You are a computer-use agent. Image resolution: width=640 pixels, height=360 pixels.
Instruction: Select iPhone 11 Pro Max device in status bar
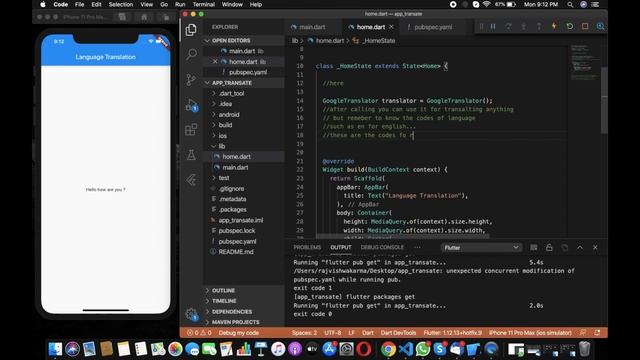pyautogui.click(x=530, y=333)
